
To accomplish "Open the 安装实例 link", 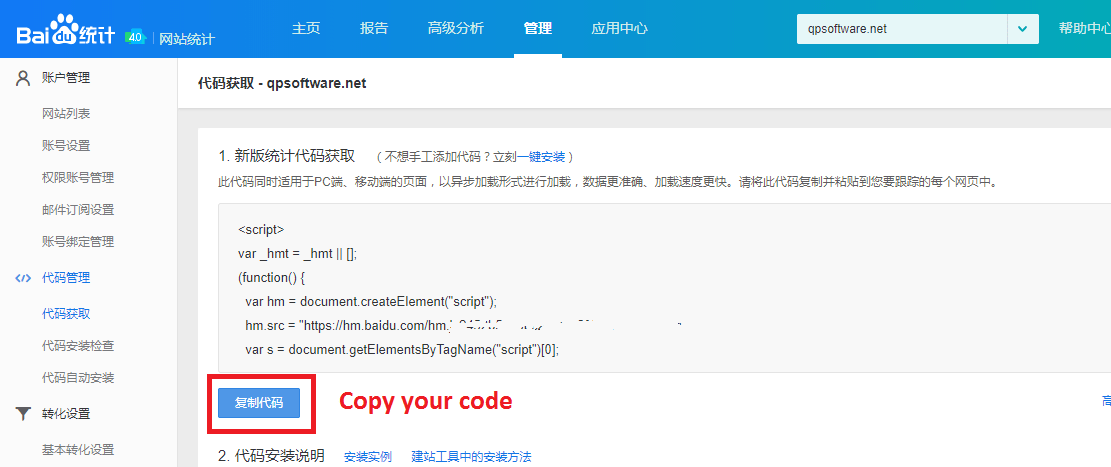I will pos(368,456).
